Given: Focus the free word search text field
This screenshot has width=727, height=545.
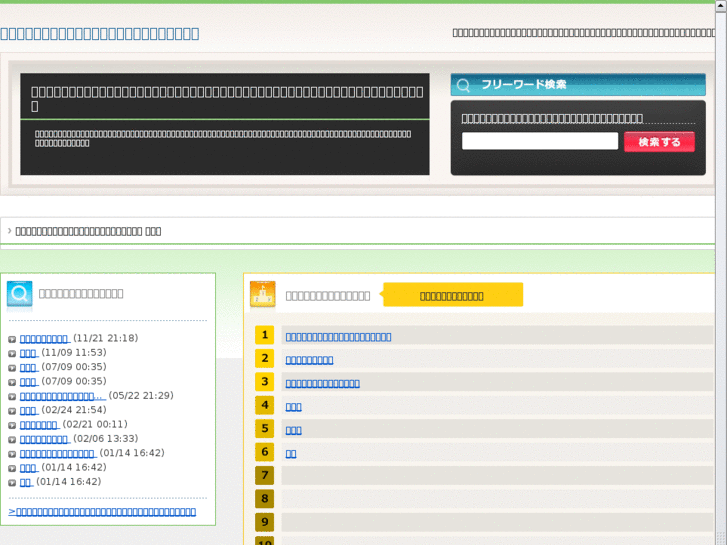Looking at the screenshot, I should point(540,141).
